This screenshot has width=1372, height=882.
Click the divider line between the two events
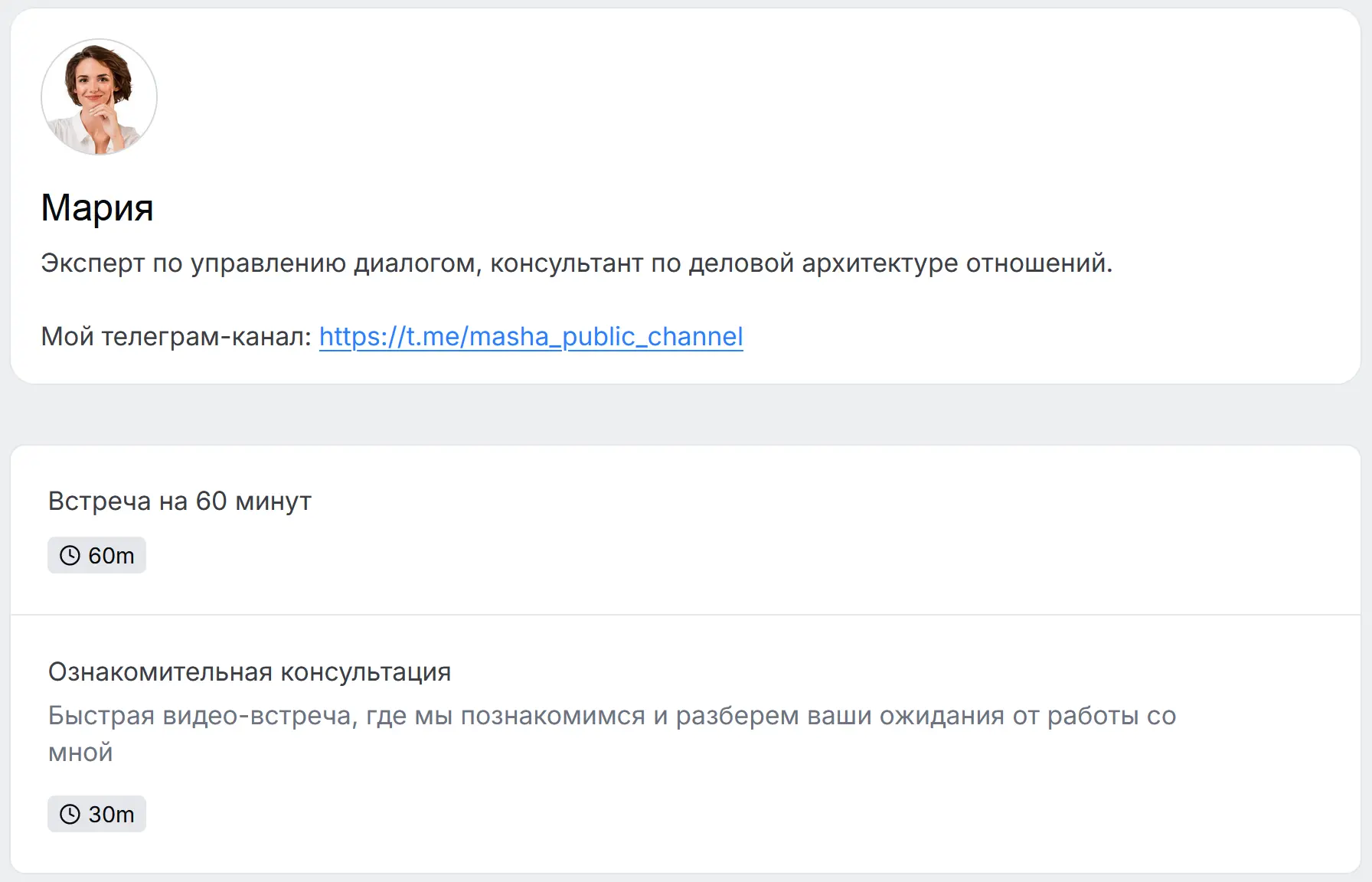[685, 614]
